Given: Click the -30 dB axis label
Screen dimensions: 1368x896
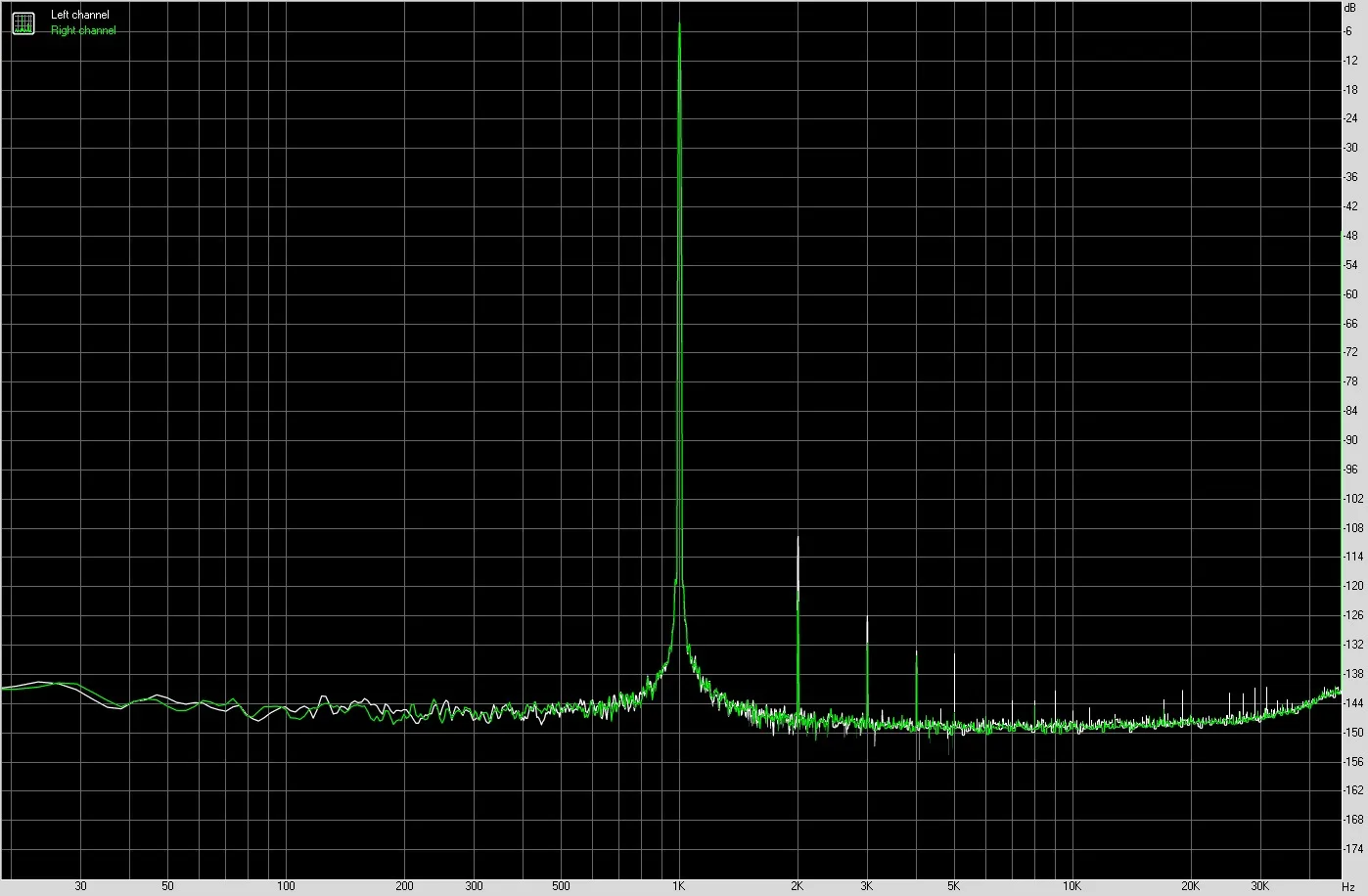Looking at the screenshot, I should (1350, 148).
